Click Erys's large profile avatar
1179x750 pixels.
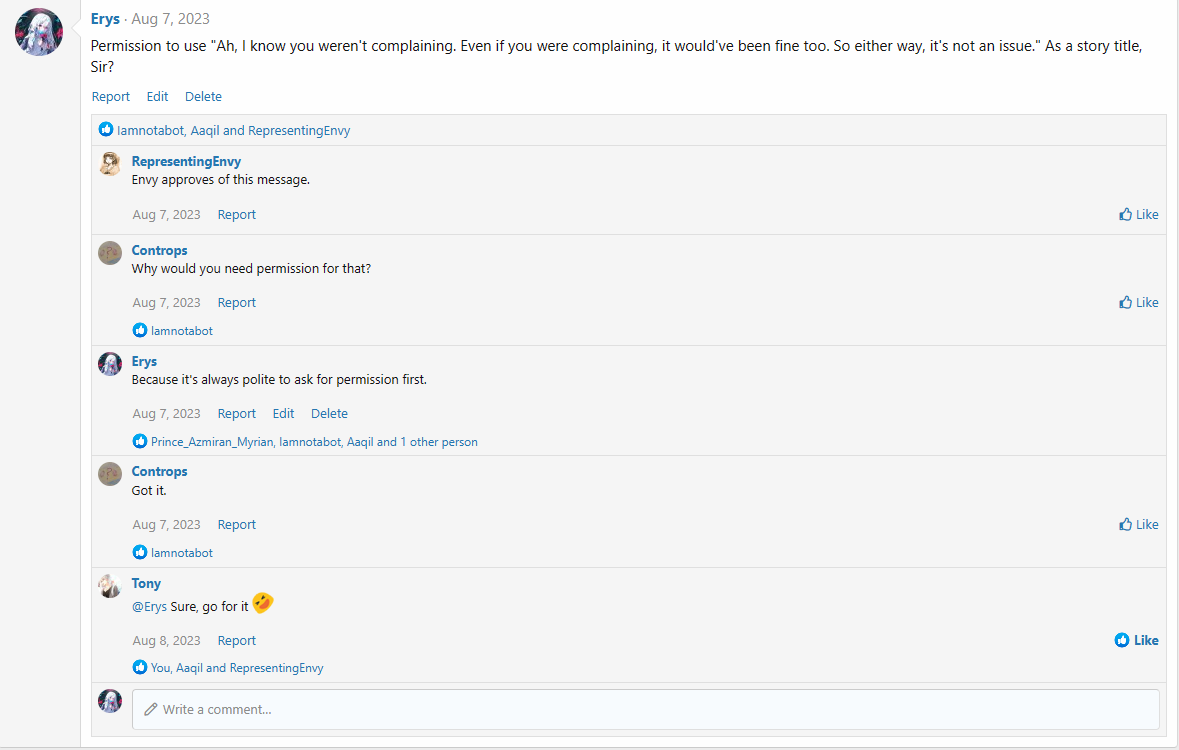(39, 32)
